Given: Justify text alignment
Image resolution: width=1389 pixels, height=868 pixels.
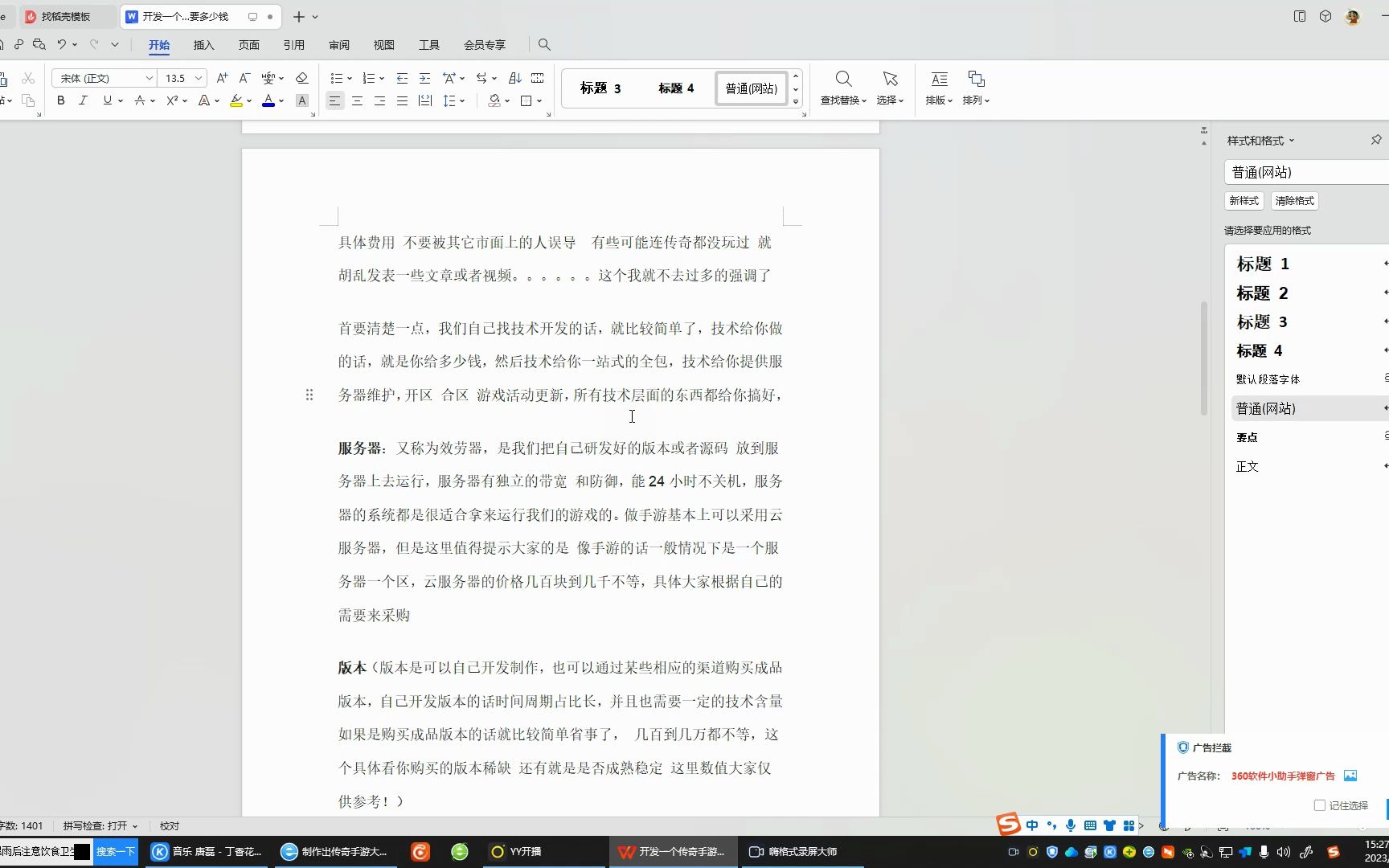Looking at the screenshot, I should click(403, 100).
